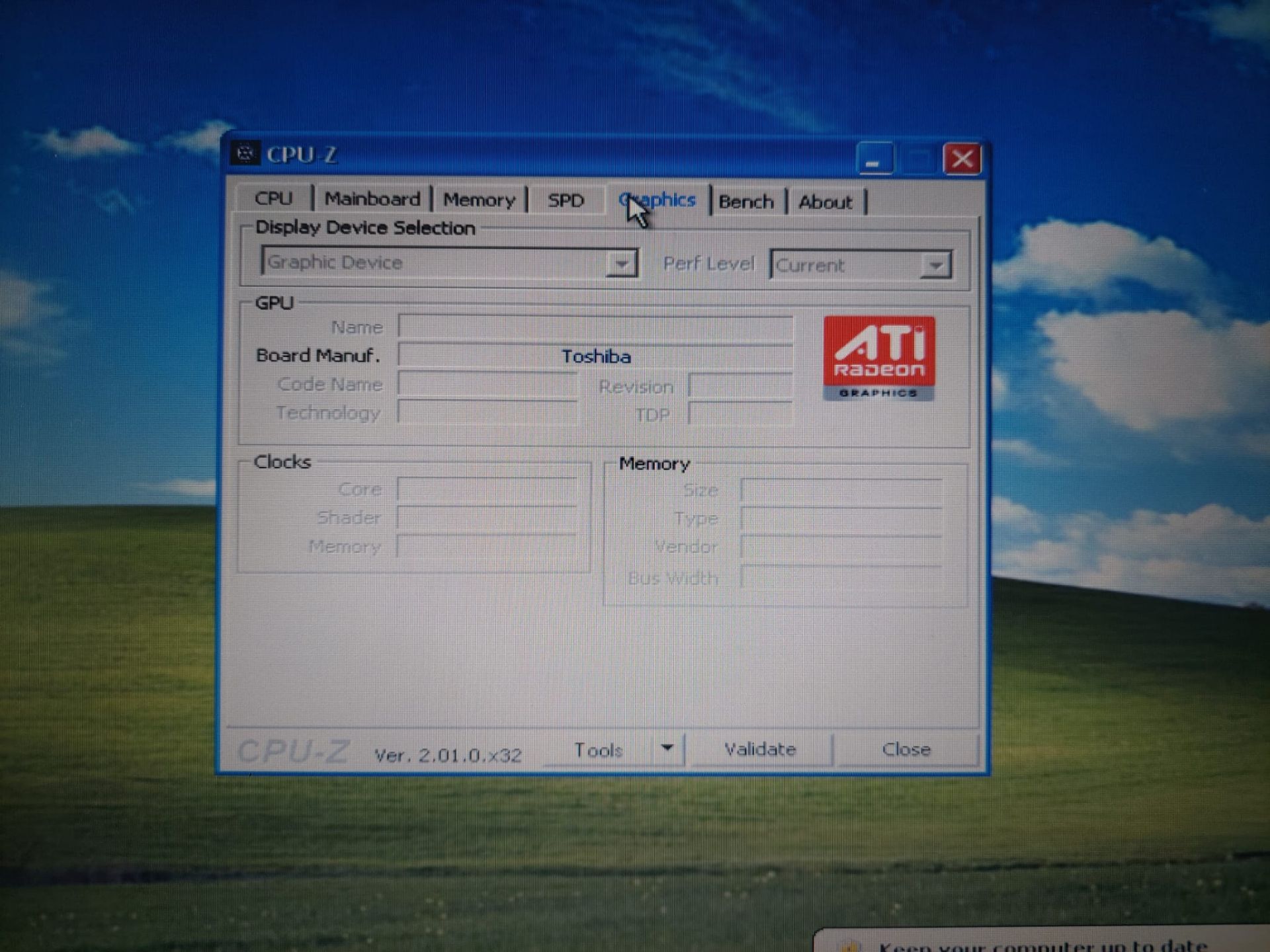This screenshot has height=952, width=1270.
Task: Select the Memory tab
Action: click(x=479, y=200)
